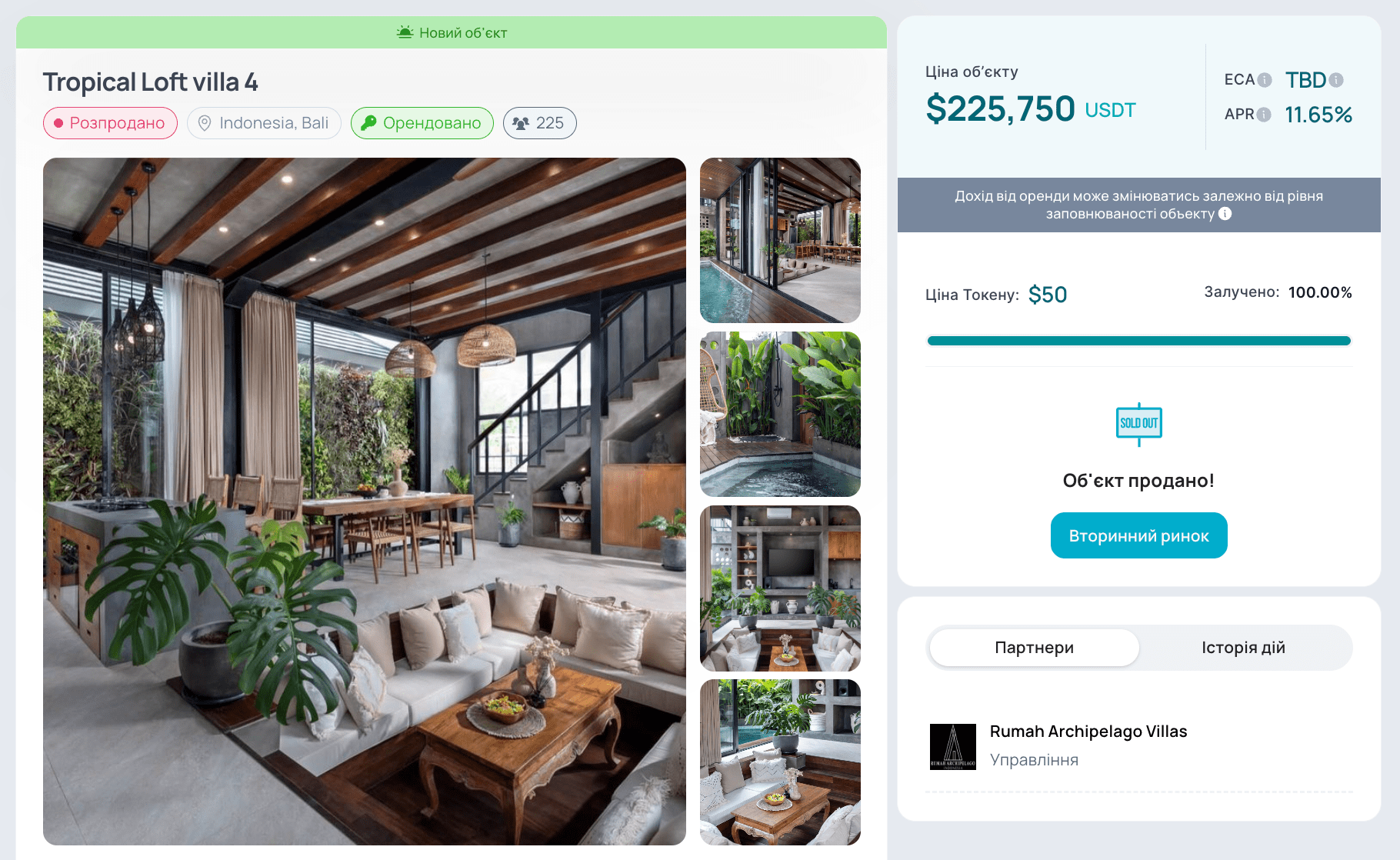The width and height of the screenshot is (1400, 860).
Task: Click the rental income notice info icon
Action: [x=1225, y=214]
